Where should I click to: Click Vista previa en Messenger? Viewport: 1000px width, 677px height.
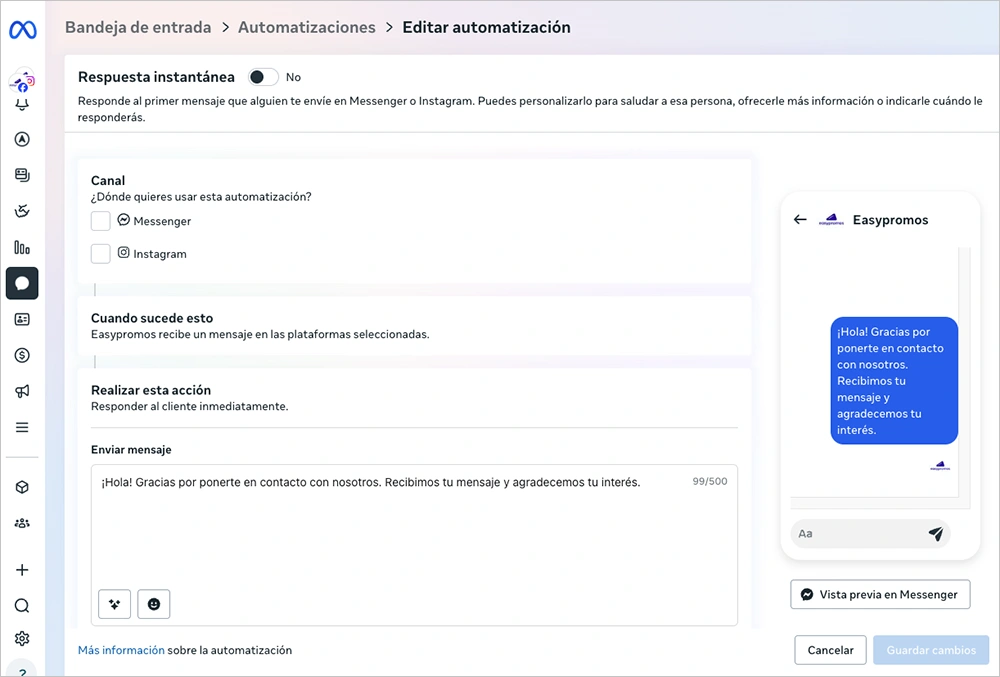coord(879,594)
